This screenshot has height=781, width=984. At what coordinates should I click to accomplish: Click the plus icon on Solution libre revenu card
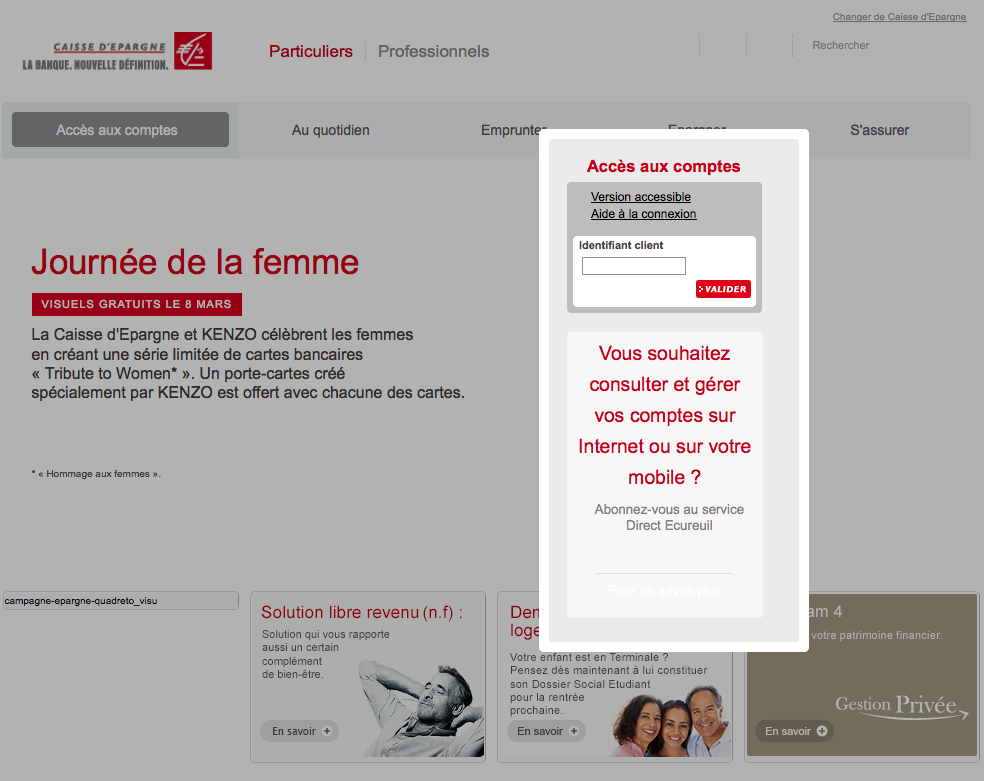pyautogui.click(x=327, y=731)
